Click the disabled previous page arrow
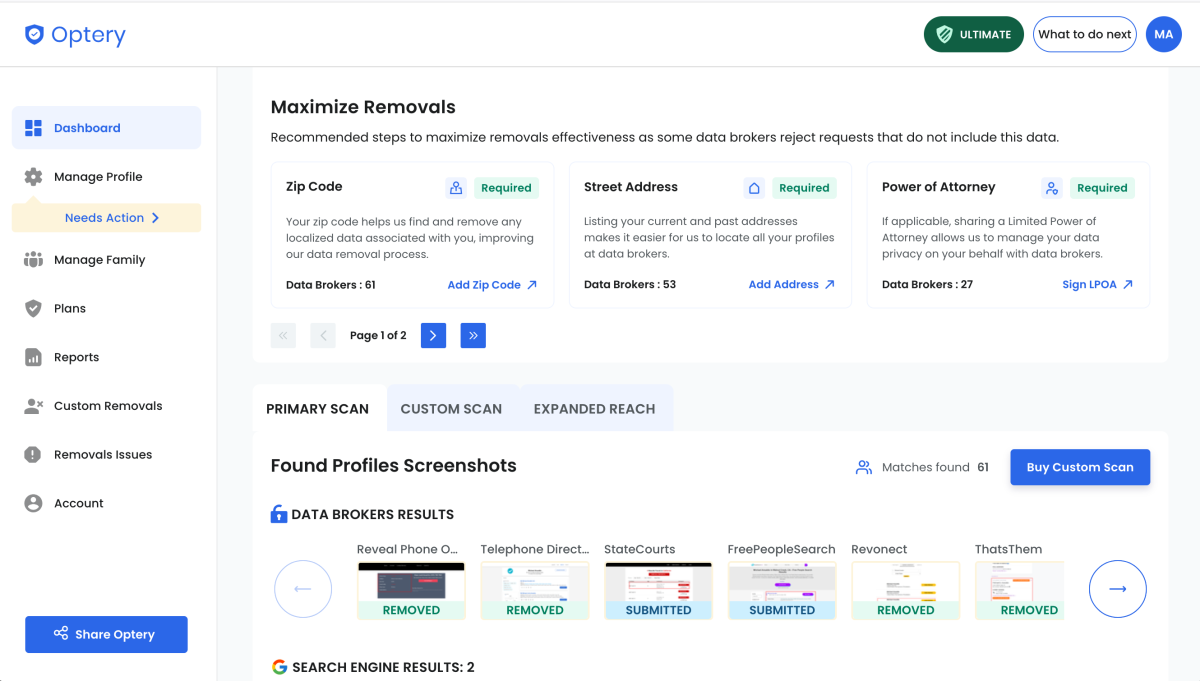The height and width of the screenshot is (681, 1200). pyautogui.click(x=323, y=335)
